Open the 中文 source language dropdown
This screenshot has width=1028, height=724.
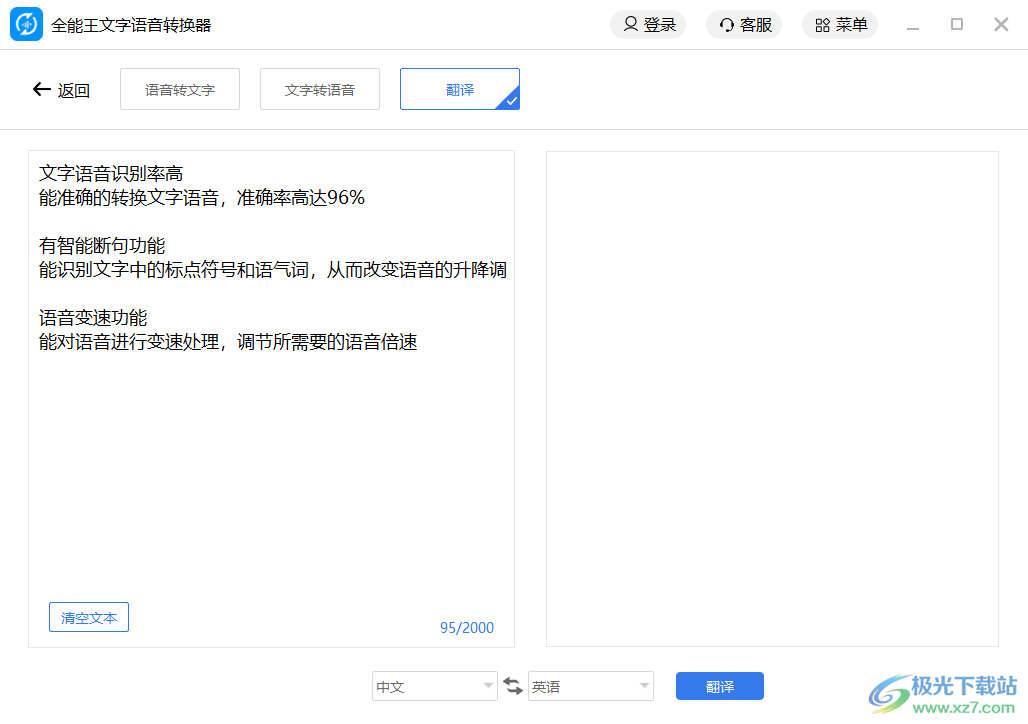(434, 686)
